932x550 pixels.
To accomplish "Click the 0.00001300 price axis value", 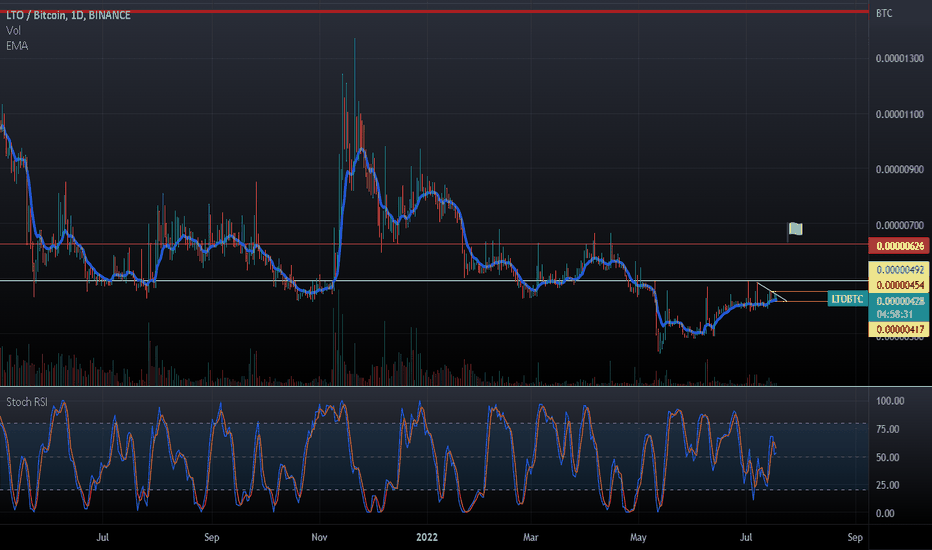I will (x=900, y=58).
